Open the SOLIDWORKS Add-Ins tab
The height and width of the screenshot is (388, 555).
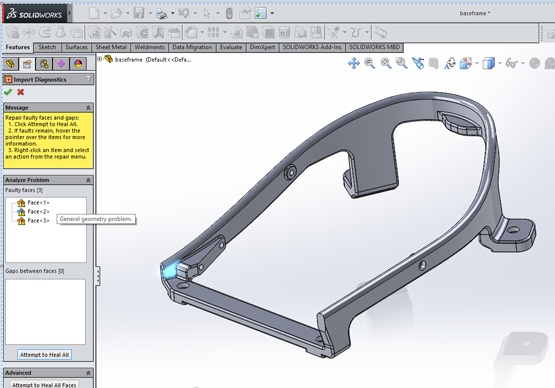click(312, 47)
